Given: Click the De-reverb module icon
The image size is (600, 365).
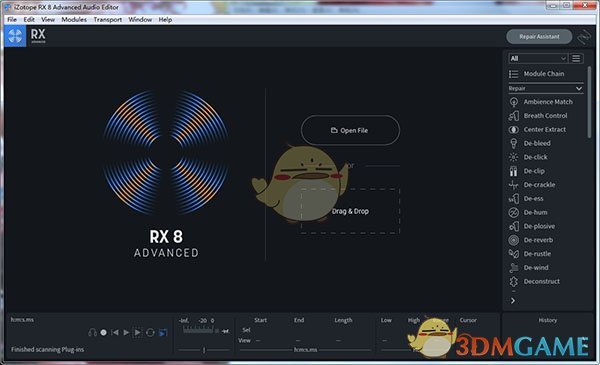Looking at the screenshot, I should click(514, 240).
